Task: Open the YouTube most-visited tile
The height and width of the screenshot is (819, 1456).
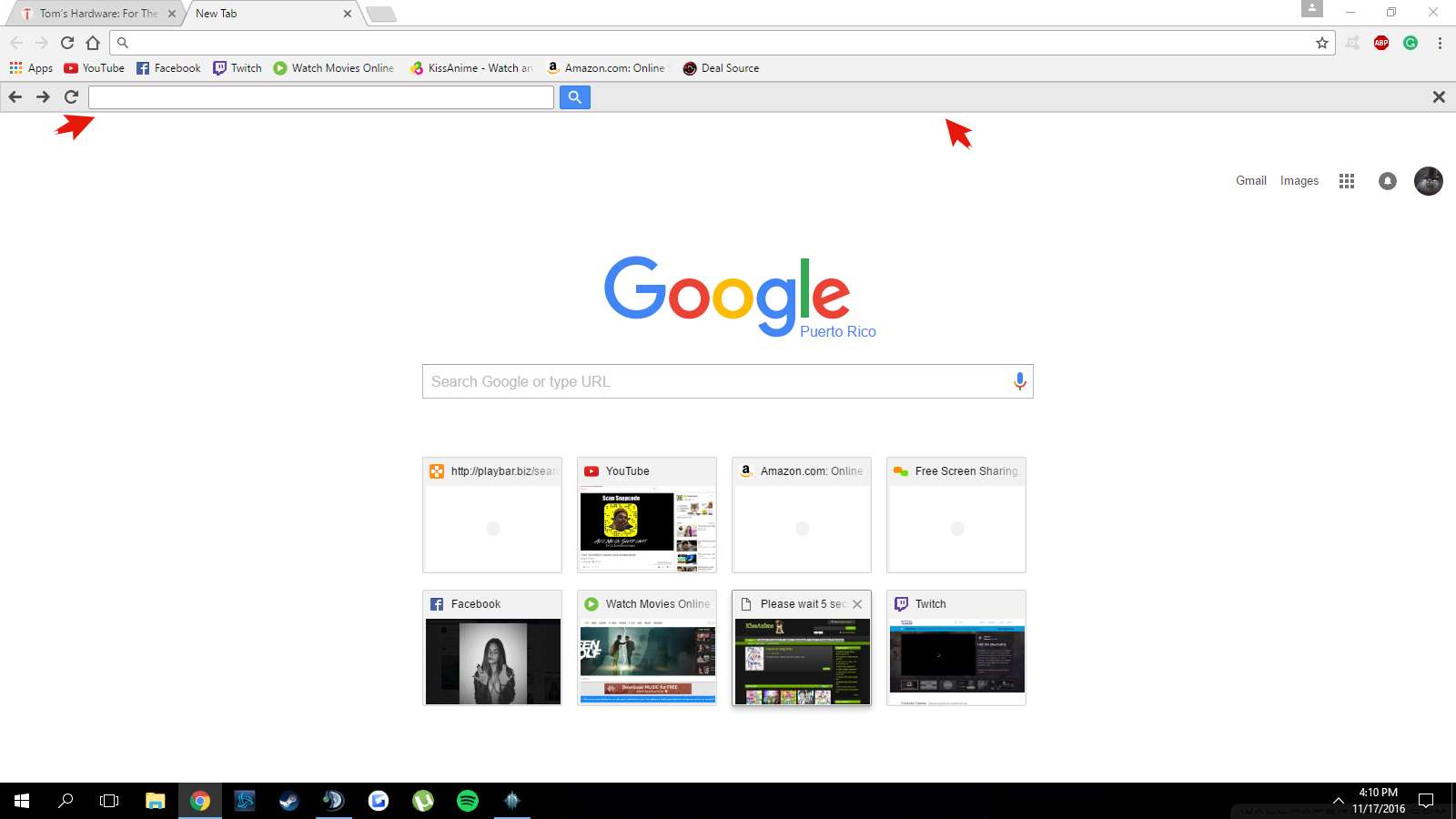Action: pos(647,515)
